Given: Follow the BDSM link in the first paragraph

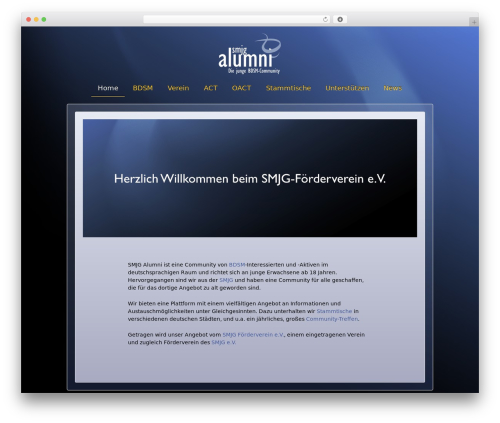Looking at the screenshot, I should 237,265.
